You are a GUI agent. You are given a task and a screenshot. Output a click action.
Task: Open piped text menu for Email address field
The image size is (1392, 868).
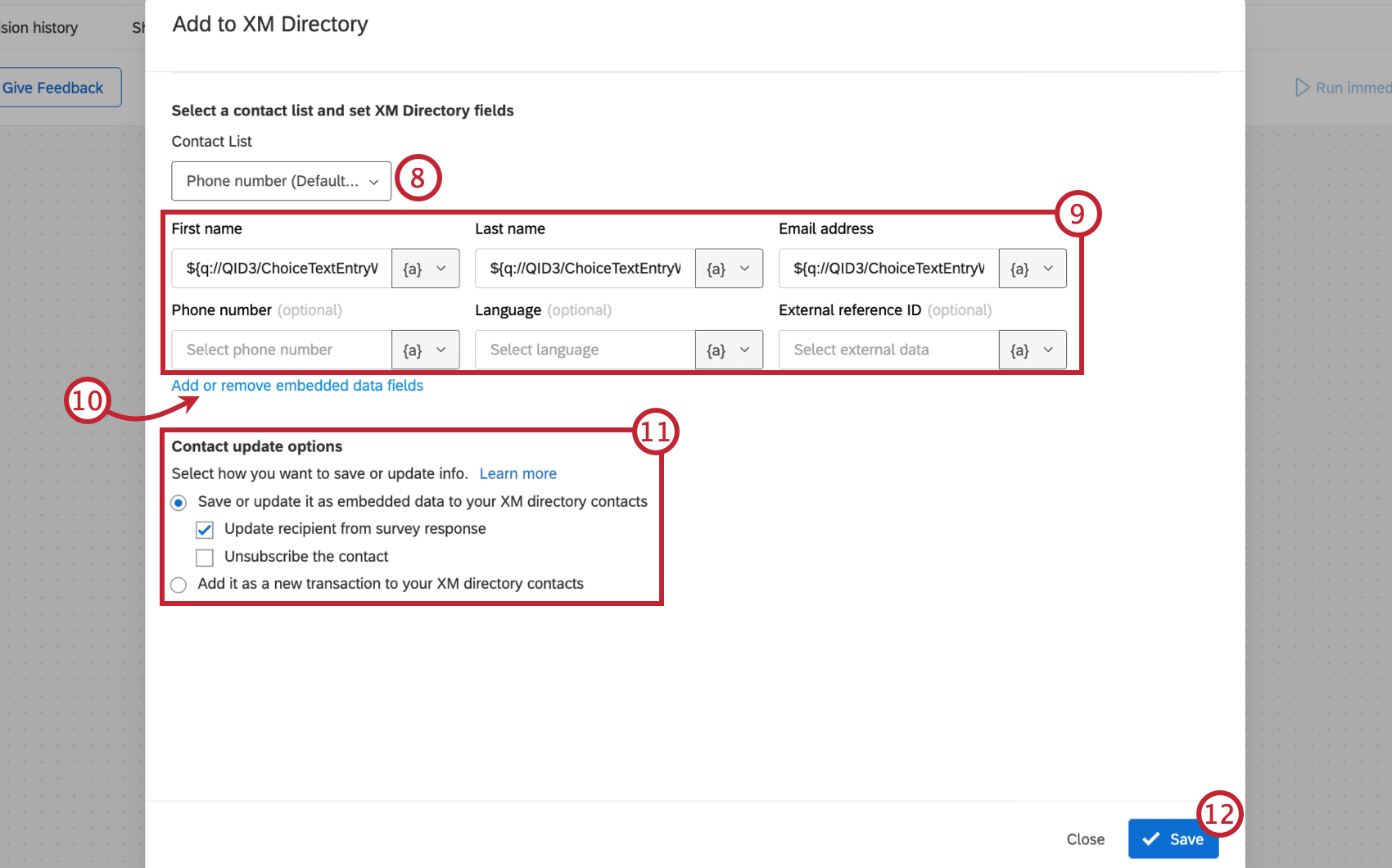click(1032, 268)
